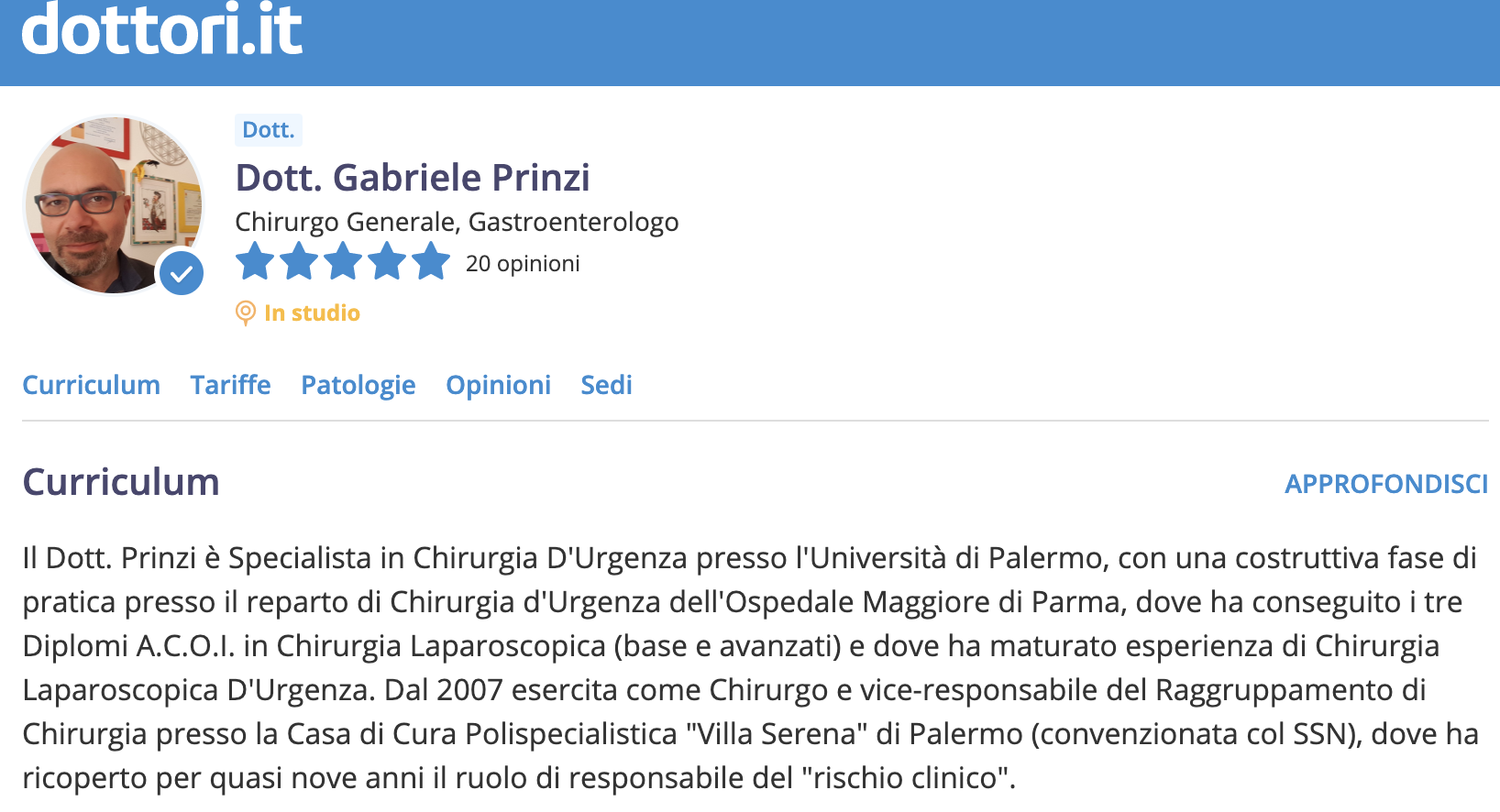Click the first rating star

(x=255, y=262)
